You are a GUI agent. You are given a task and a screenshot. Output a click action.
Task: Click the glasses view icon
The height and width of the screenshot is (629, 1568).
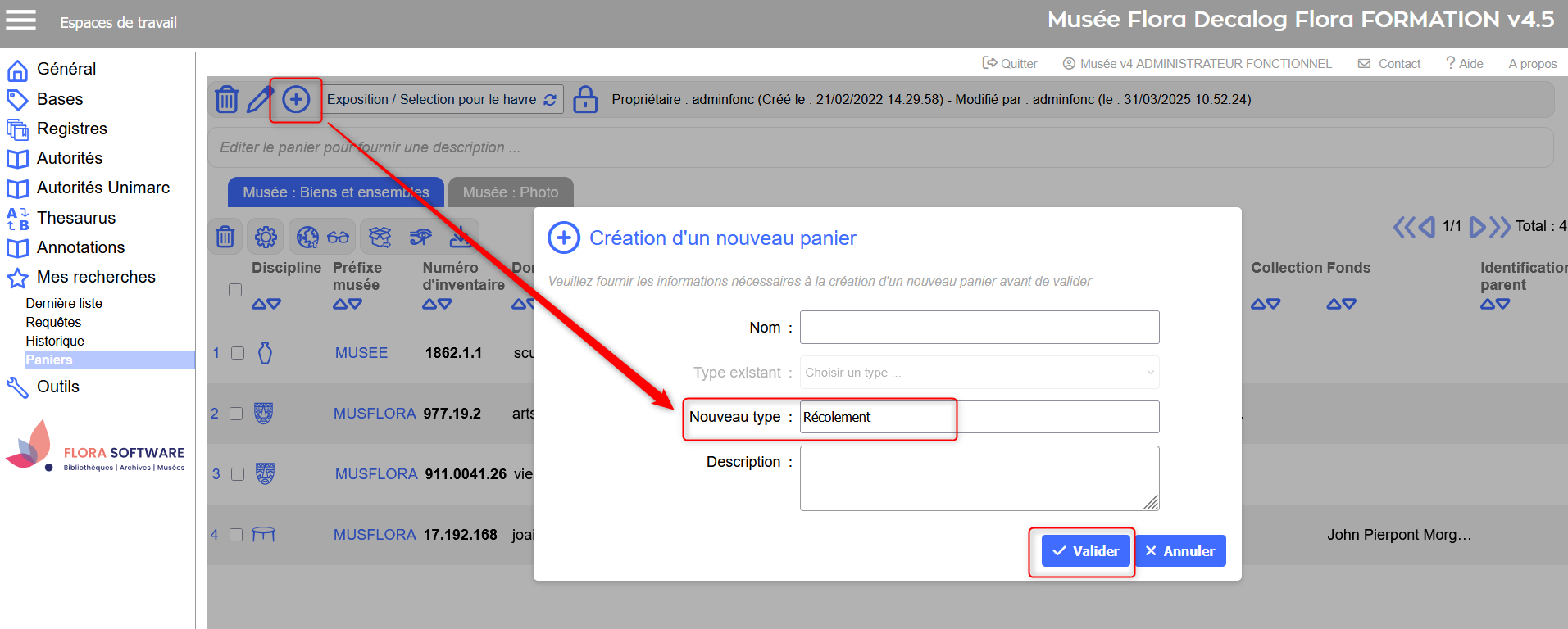pyautogui.click(x=338, y=238)
